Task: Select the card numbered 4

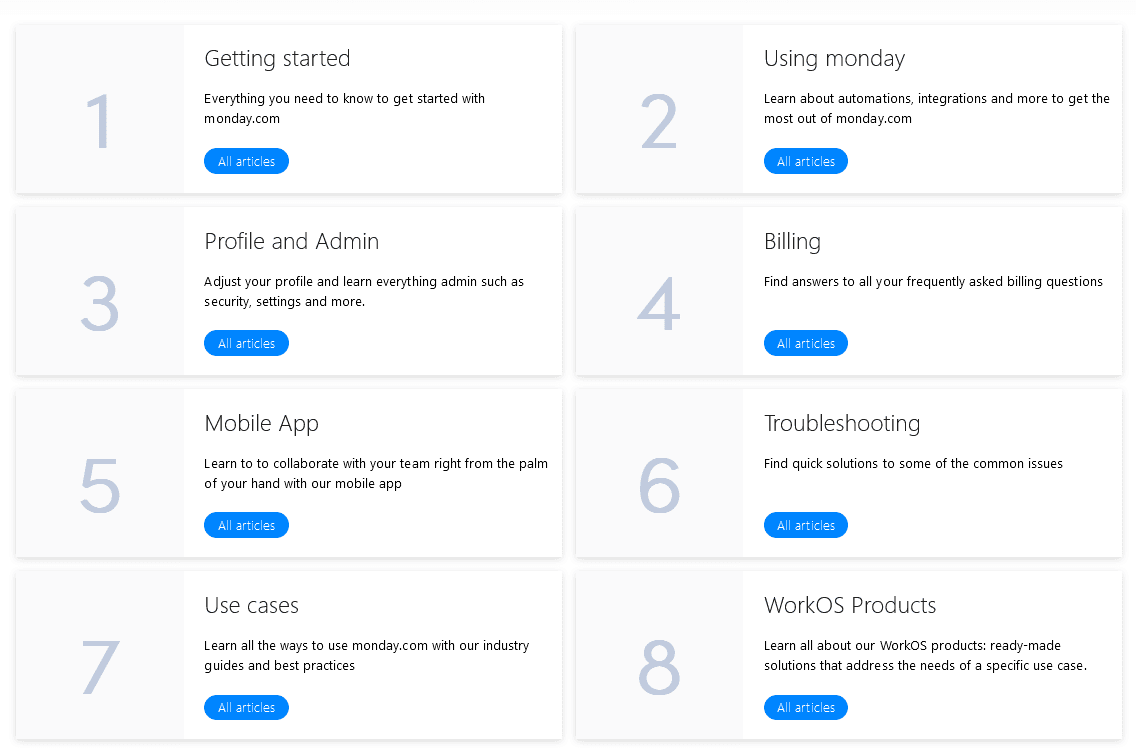Action: pyautogui.click(x=659, y=303)
